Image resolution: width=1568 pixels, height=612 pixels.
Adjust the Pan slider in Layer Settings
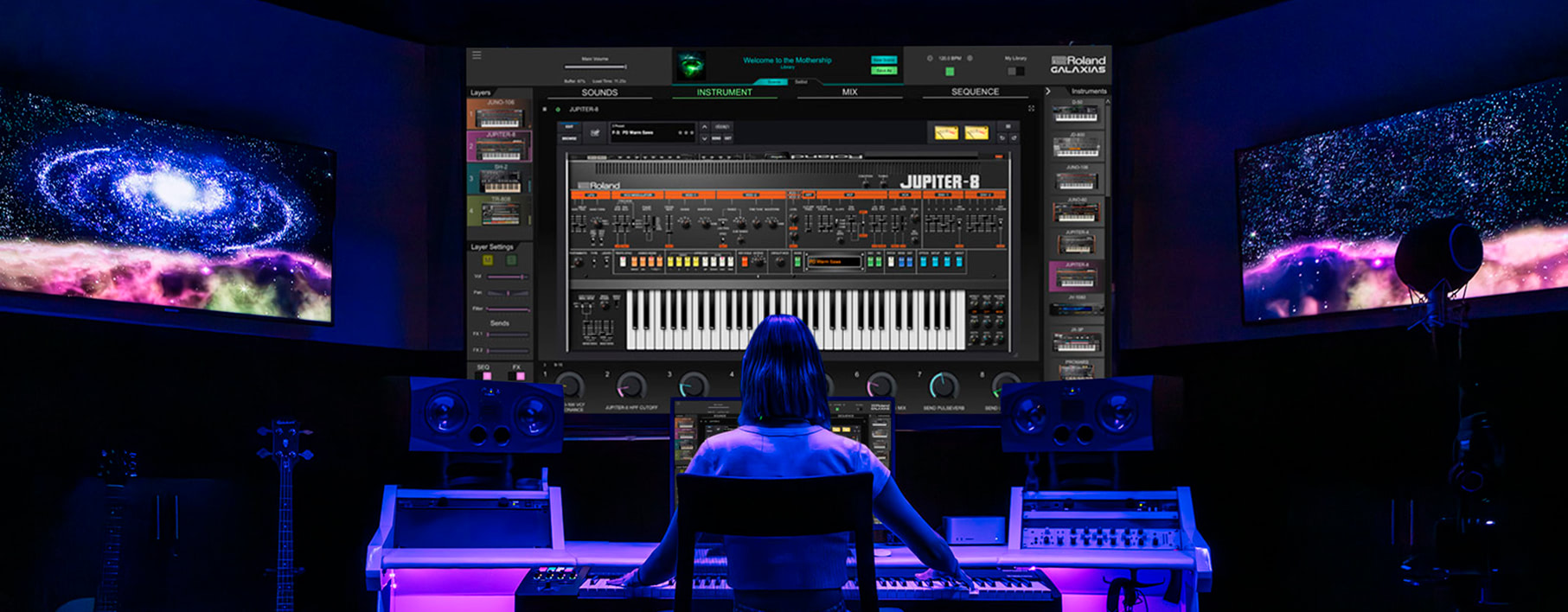point(508,293)
